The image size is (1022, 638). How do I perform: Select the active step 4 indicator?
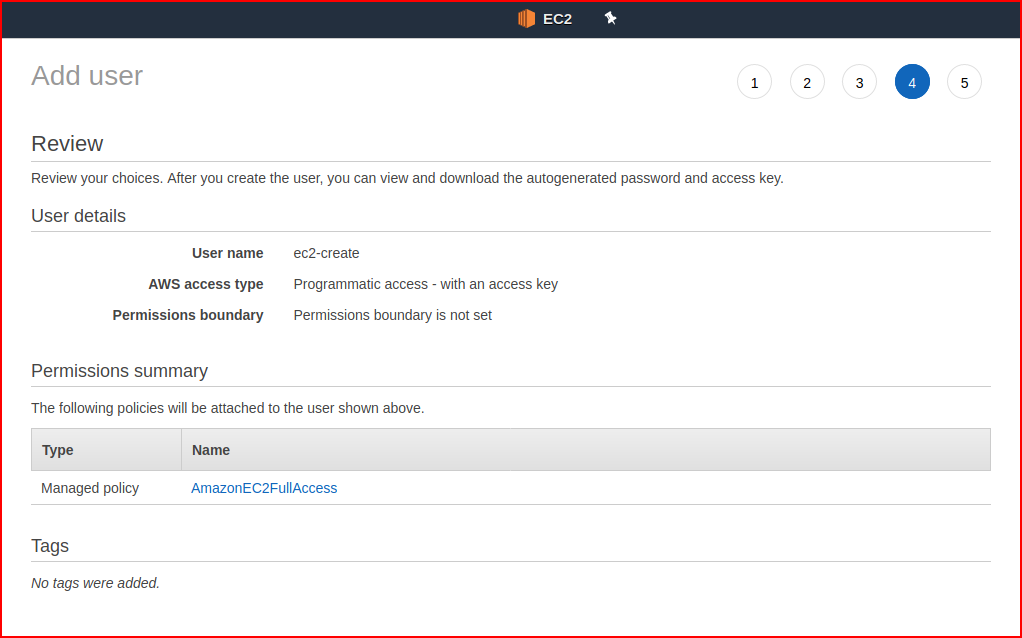[x=912, y=82]
